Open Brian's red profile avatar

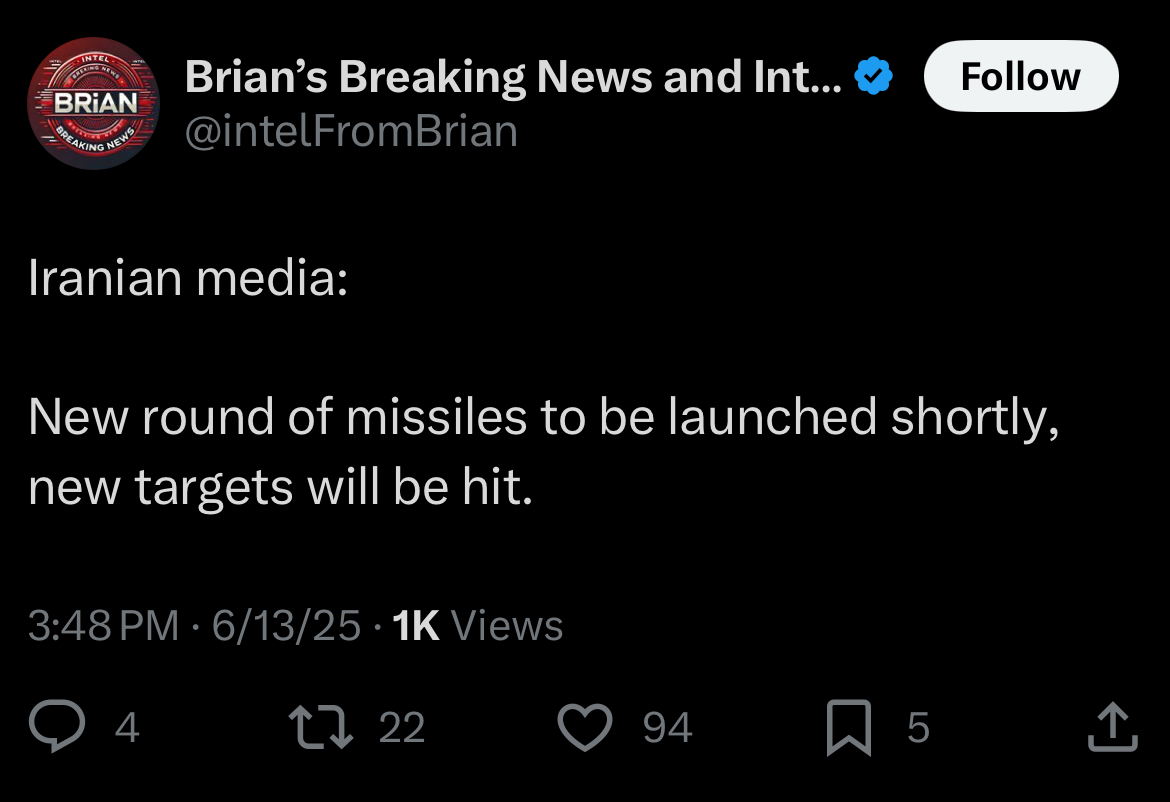(x=93, y=103)
